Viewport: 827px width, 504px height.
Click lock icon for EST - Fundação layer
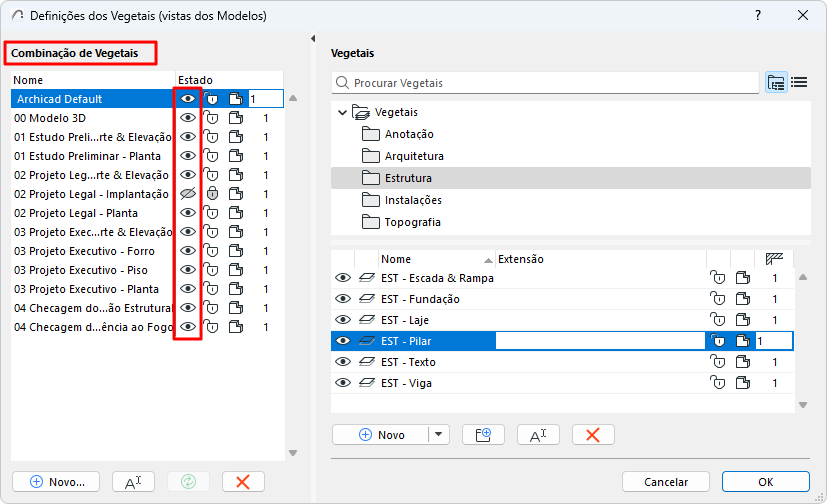pyautogui.click(x=716, y=299)
